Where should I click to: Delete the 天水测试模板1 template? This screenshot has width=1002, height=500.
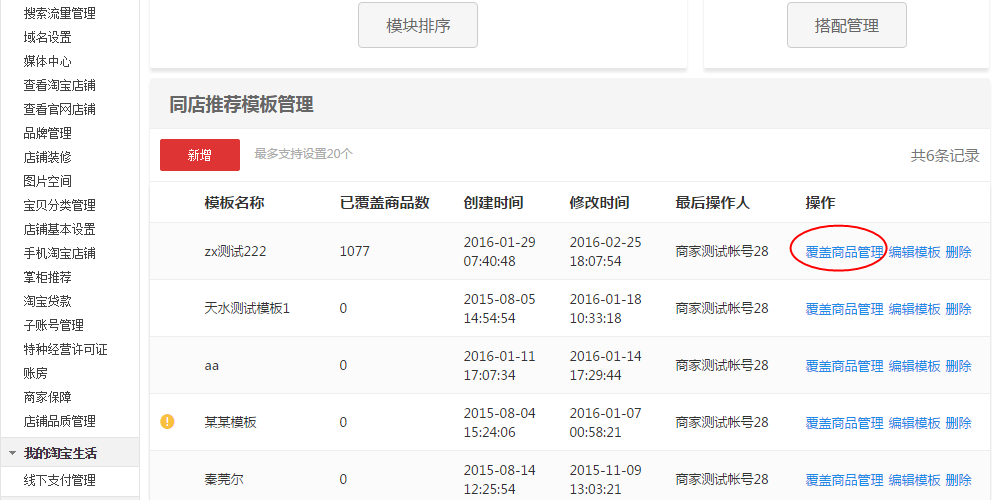958,309
